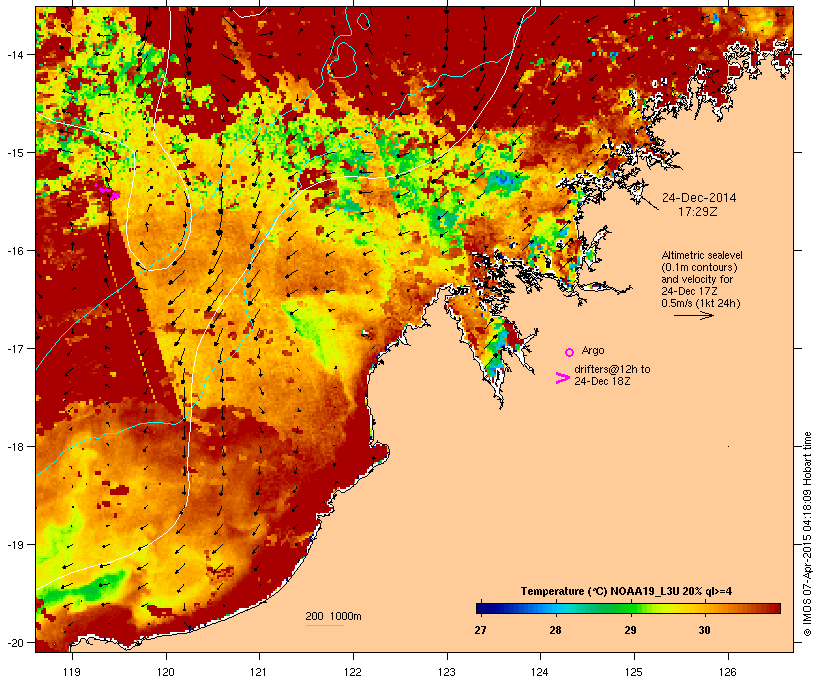
Task: Click the longitude label '120'
Action: (x=166, y=672)
